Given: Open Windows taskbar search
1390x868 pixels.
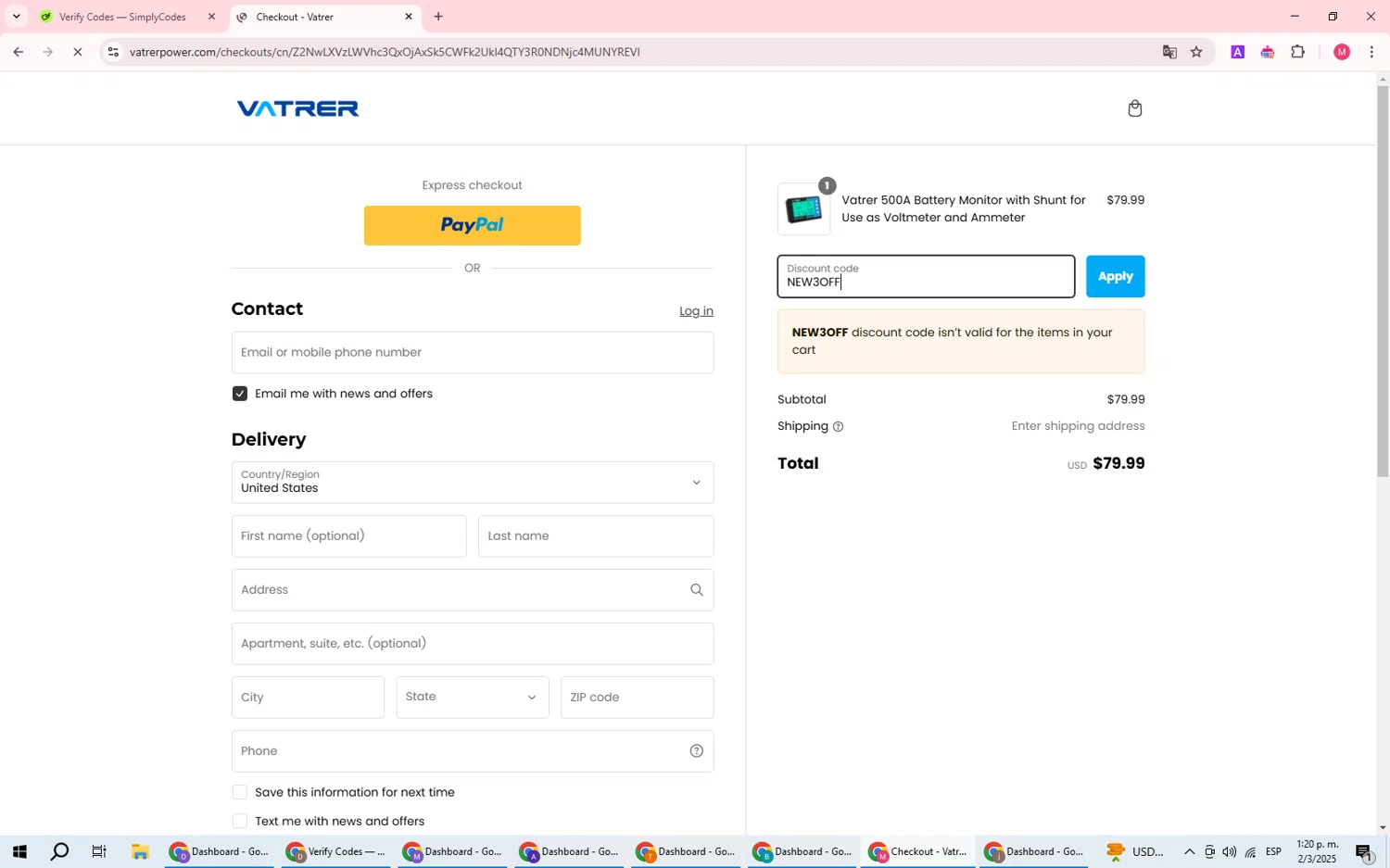Looking at the screenshot, I should 59,852.
